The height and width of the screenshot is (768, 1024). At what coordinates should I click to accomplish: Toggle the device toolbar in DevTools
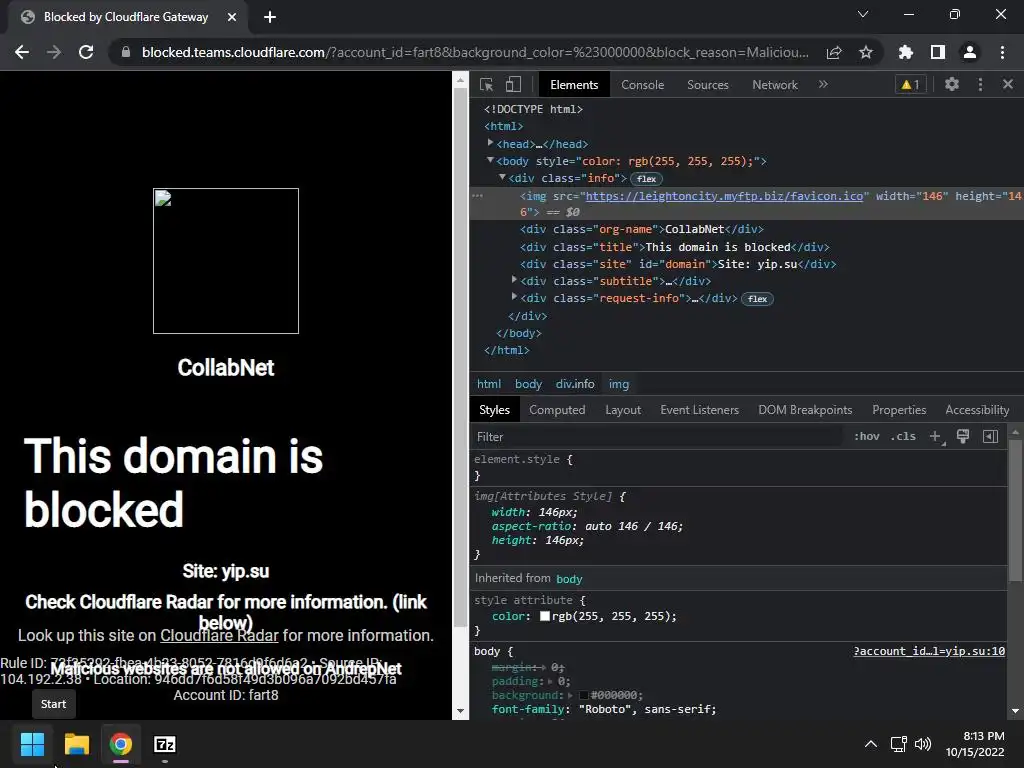click(x=513, y=84)
